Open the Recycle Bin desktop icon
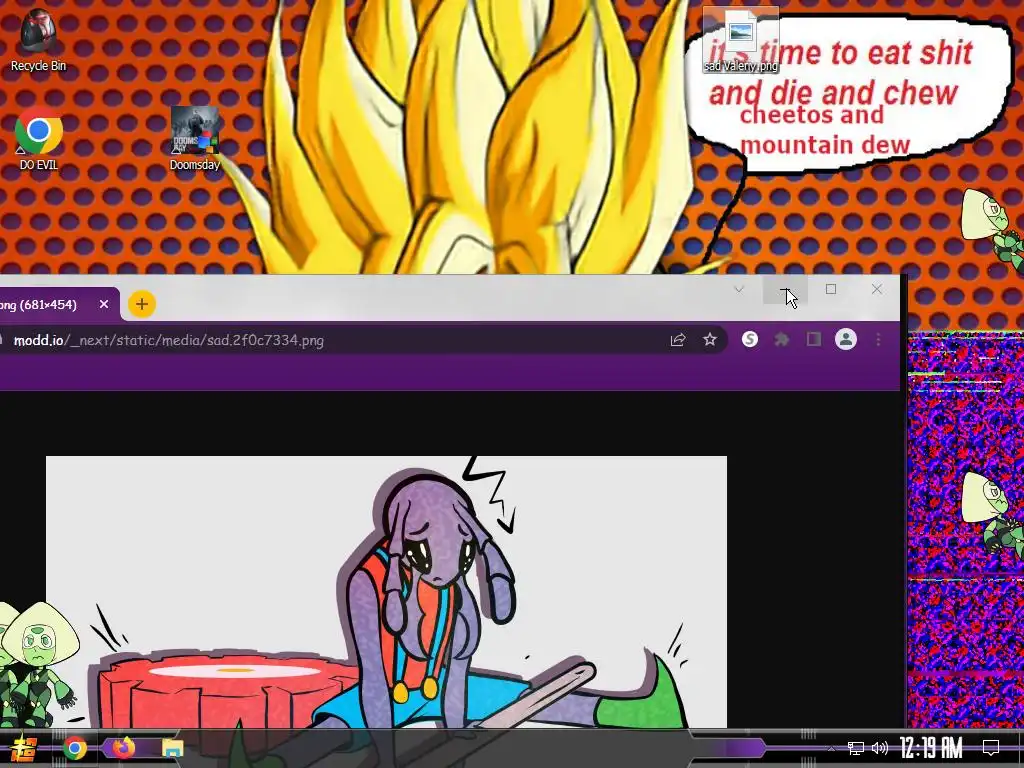 point(39,40)
